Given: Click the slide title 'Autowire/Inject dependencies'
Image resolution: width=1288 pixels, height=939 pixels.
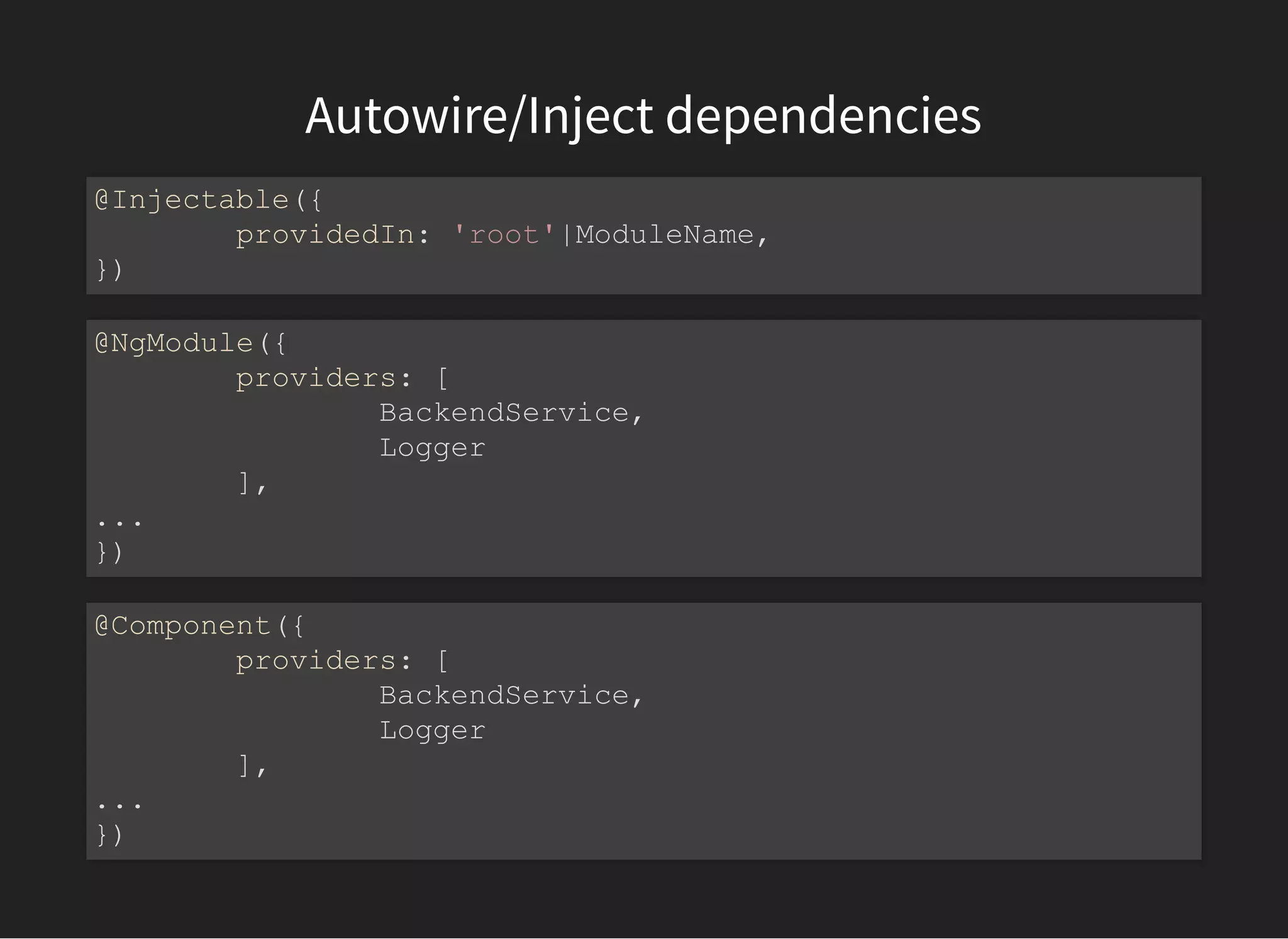Looking at the screenshot, I should point(643,116).
